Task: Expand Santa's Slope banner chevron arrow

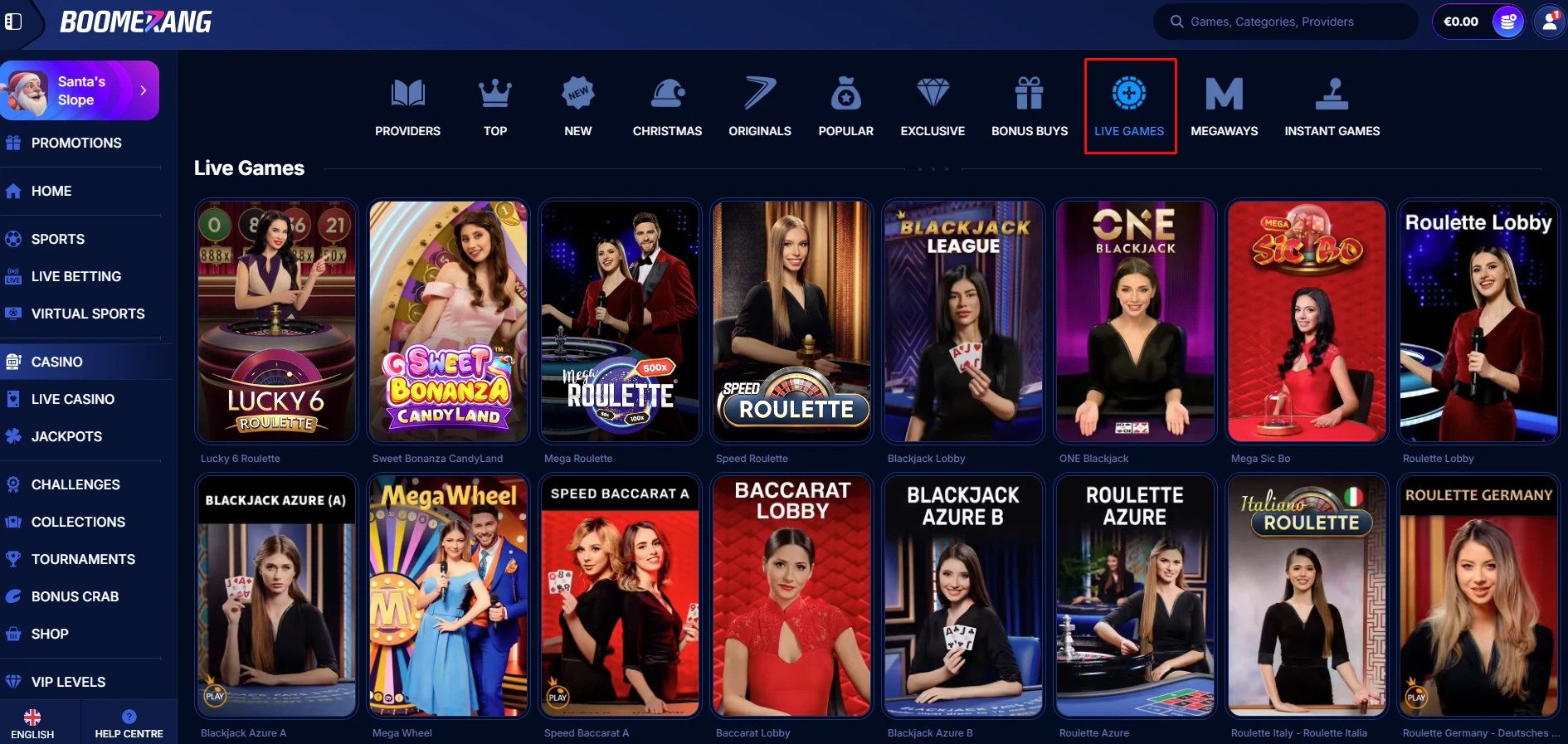Action: pos(144,90)
